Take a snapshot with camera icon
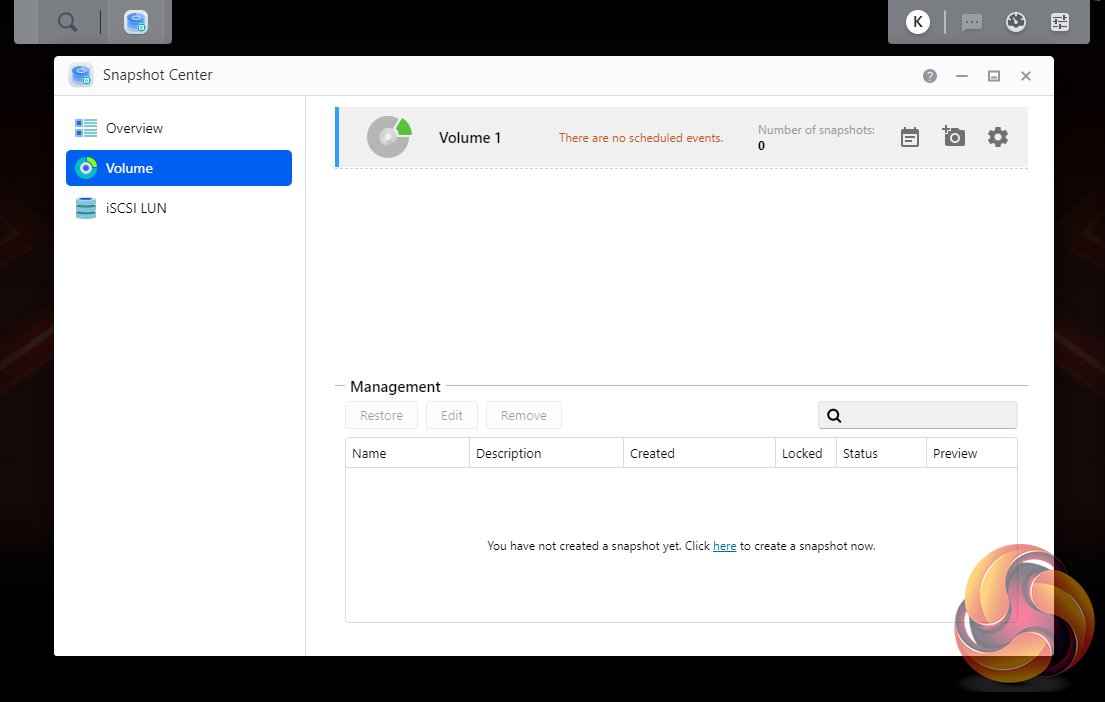The image size is (1105, 702). pyautogui.click(x=953, y=136)
